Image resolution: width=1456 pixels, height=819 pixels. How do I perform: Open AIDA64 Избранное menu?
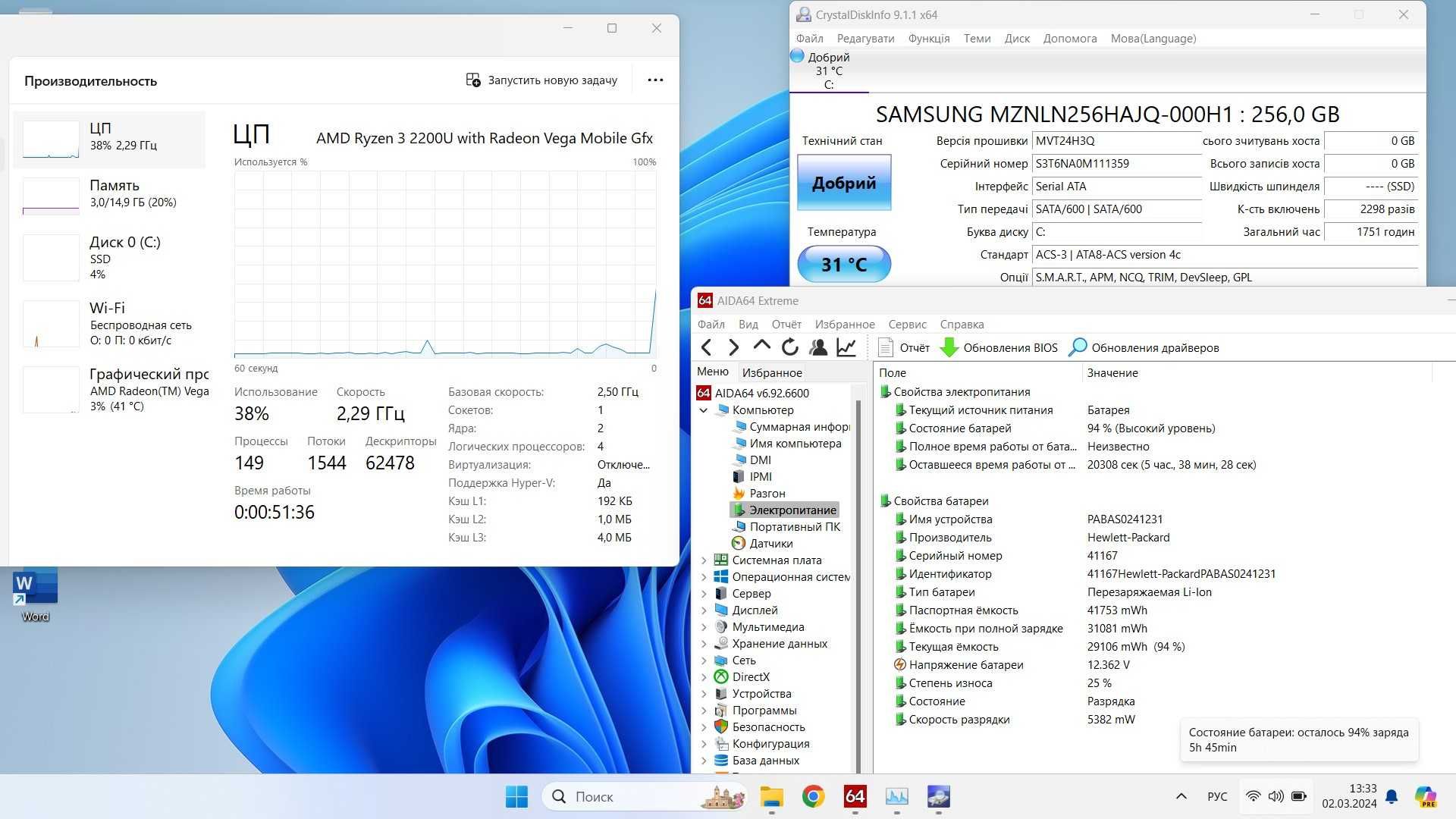(x=845, y=325)
